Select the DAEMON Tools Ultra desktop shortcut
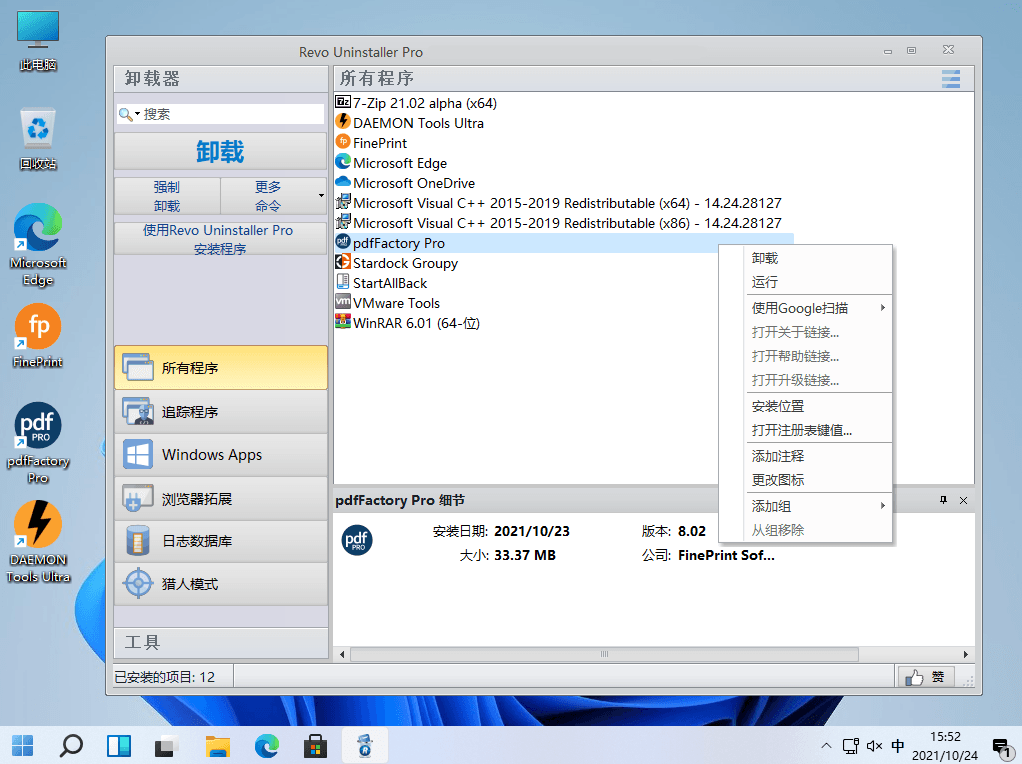This screenshot has width=1022, height=764. (38, 542)
